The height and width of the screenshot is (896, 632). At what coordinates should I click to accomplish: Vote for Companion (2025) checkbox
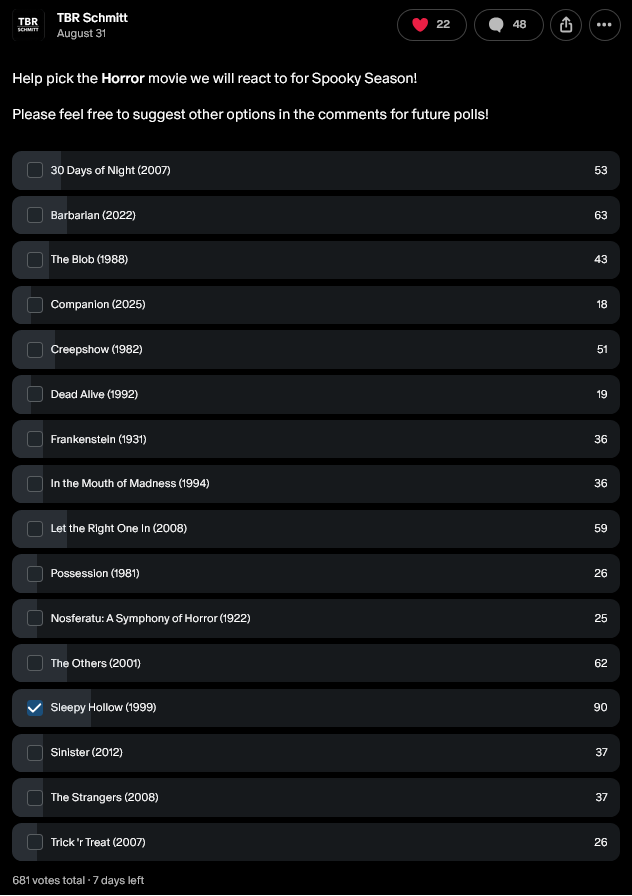(x=35, y=305)
